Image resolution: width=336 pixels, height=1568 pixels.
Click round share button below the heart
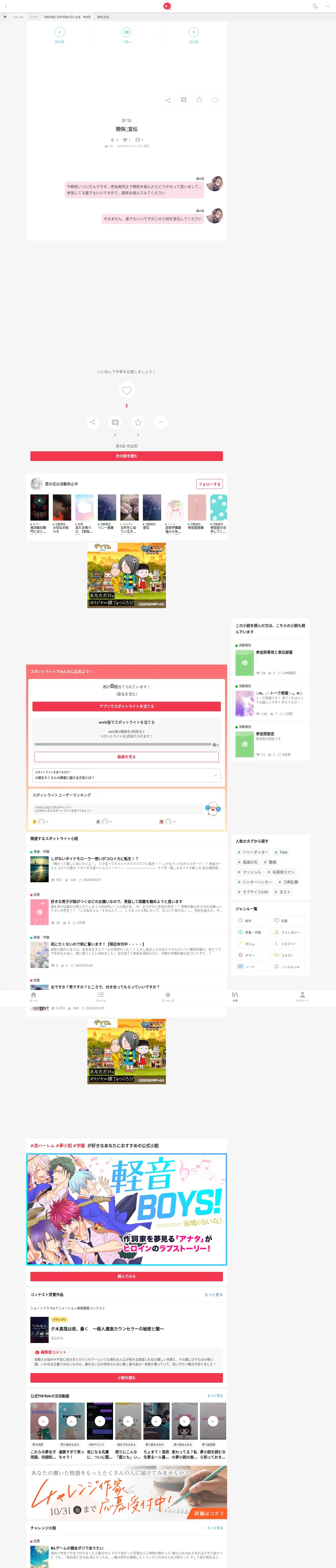click(x=92, y=422)
